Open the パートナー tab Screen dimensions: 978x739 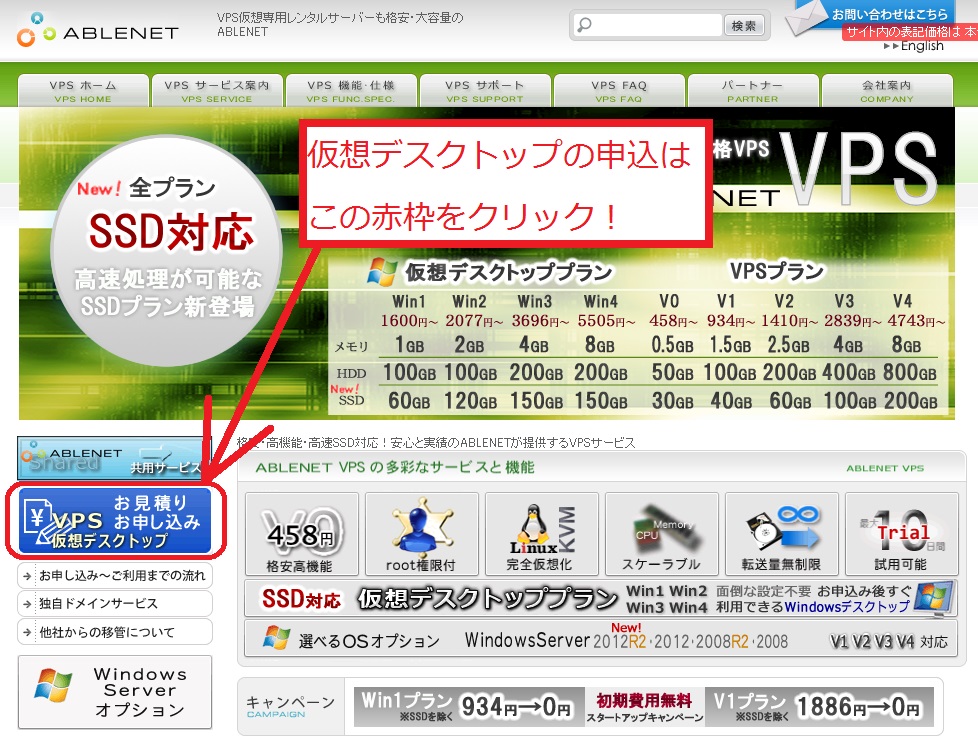[x=753, y=91]
